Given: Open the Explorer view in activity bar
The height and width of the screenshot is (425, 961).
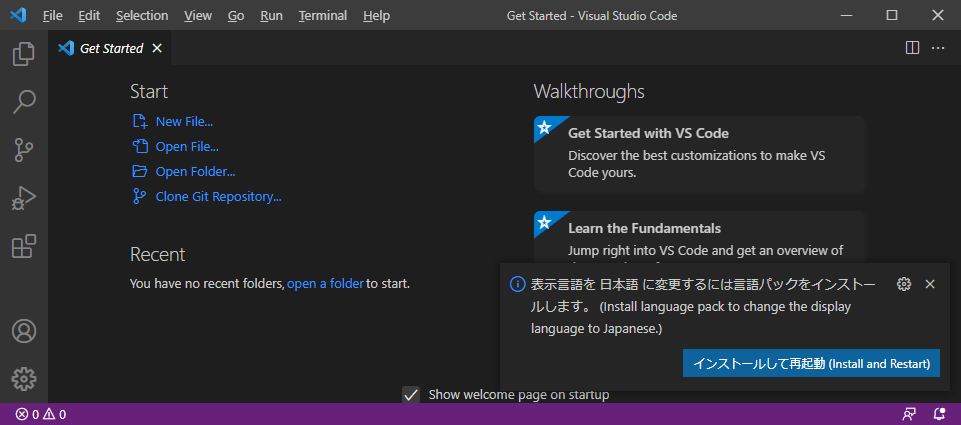Looking at the screenshot, I should pyautogui.click(x=24, y=54).
